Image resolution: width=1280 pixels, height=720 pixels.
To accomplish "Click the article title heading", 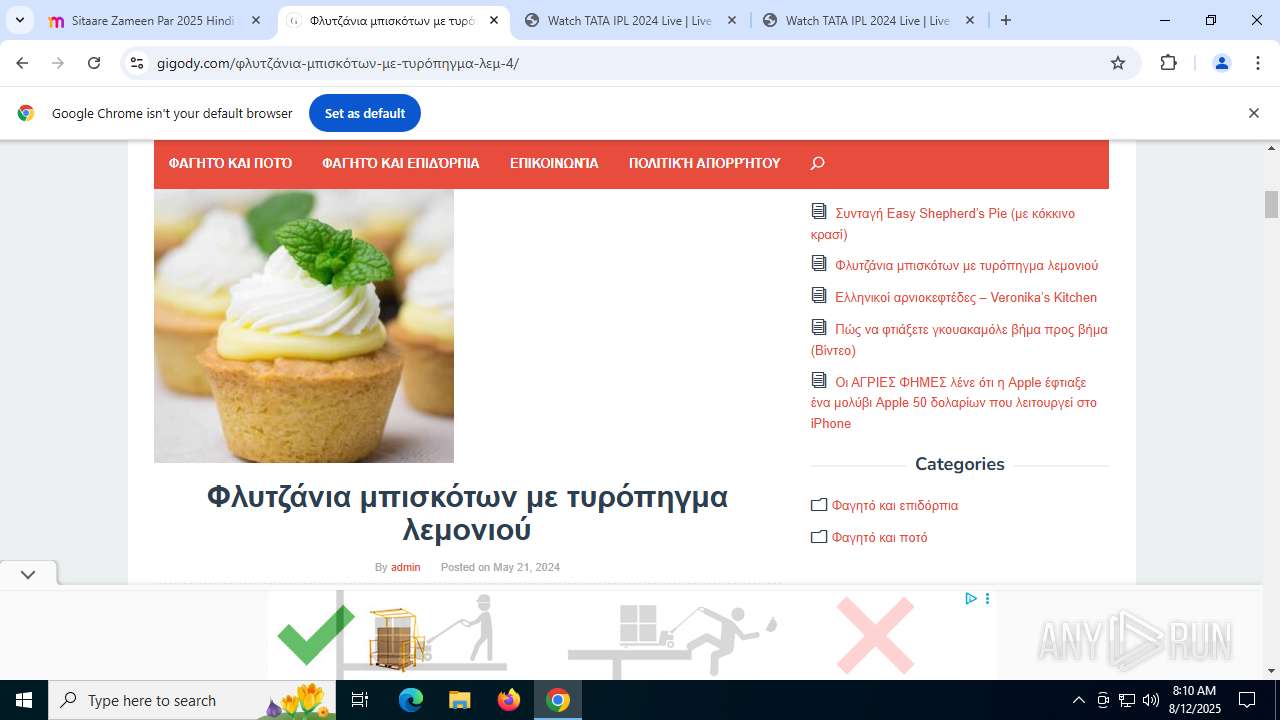I will 467,512.
